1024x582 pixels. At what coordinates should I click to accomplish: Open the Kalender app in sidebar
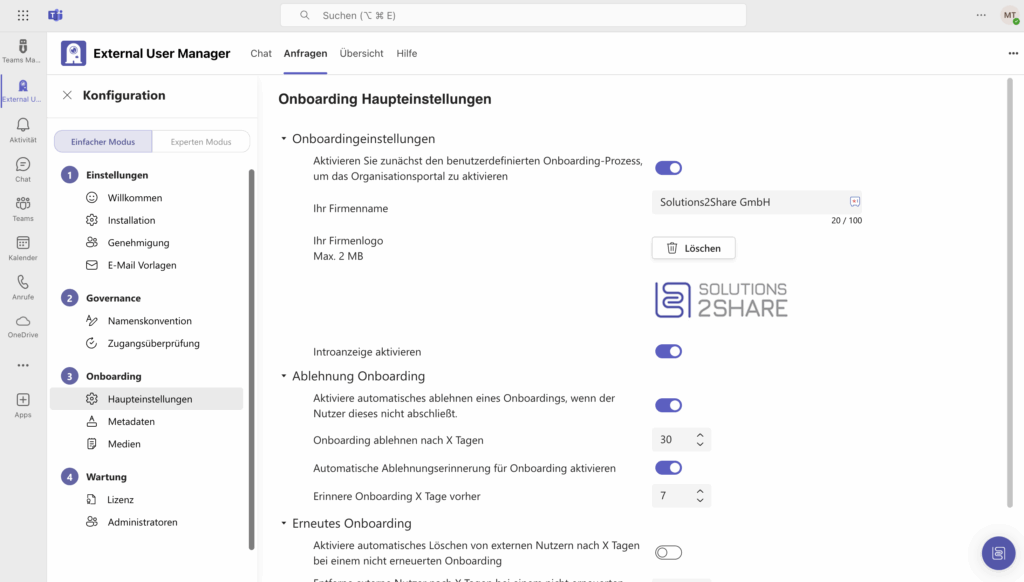(23, 247)
